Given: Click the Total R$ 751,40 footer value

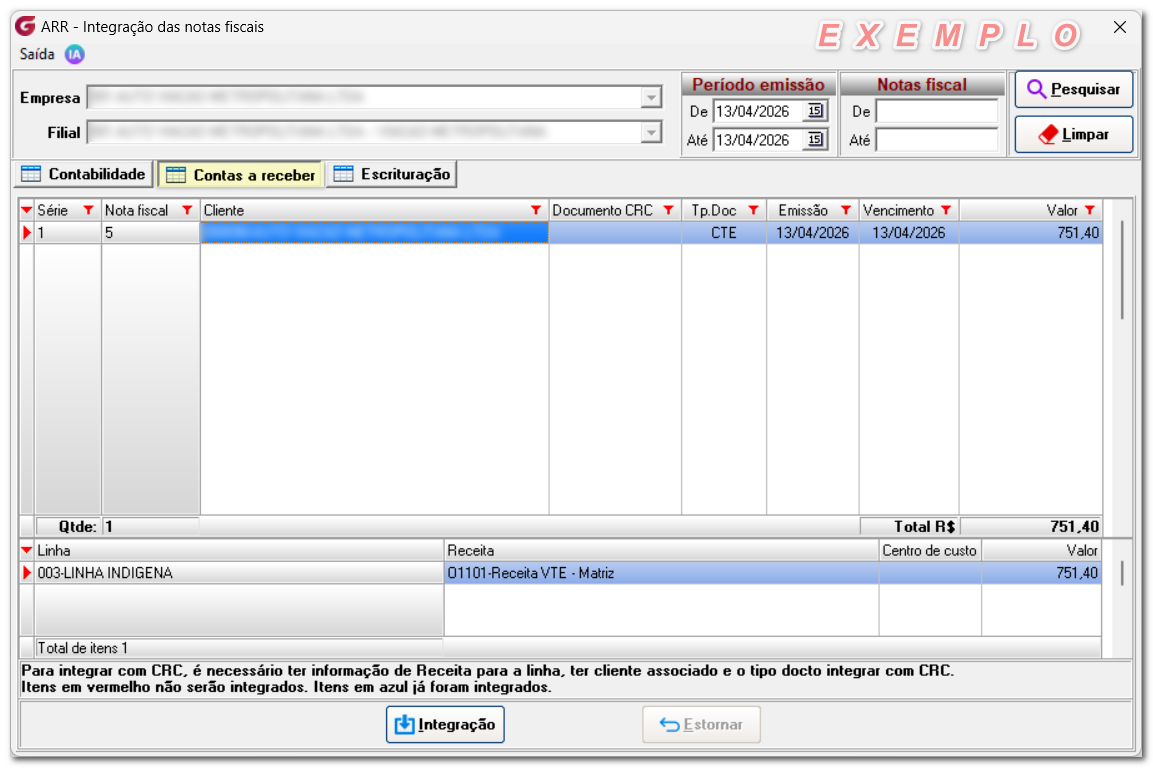Looking at the screenshot, I should (1031, 527).
